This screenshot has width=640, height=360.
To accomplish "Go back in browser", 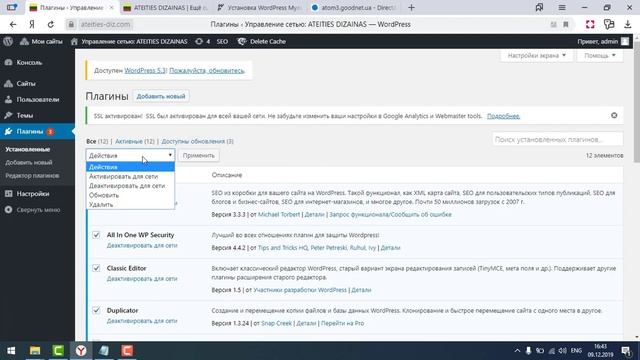I will pyautogui.click(x=13, y=24).
